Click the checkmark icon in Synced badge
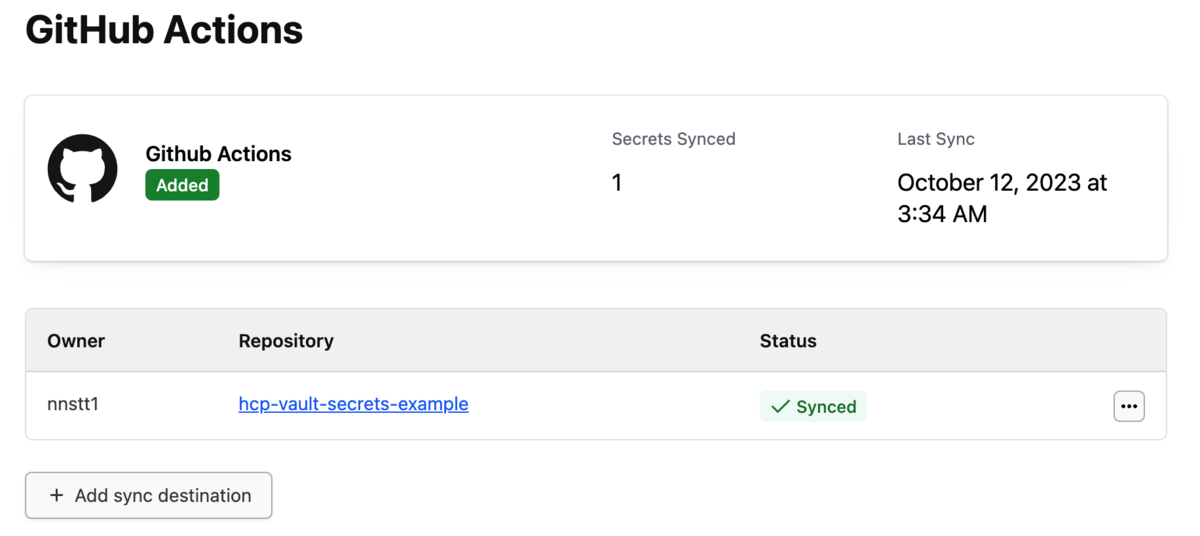Screen dimensions: 1200x536 coord(780,406)
